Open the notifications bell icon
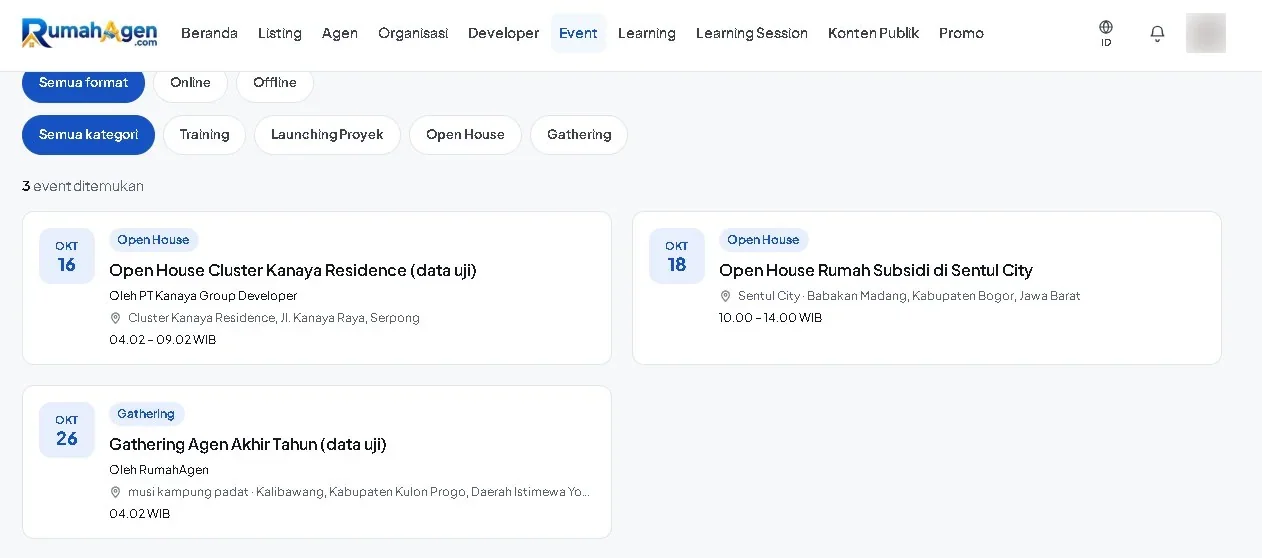Screen dimensions: 1262x558 (1157, 33)
